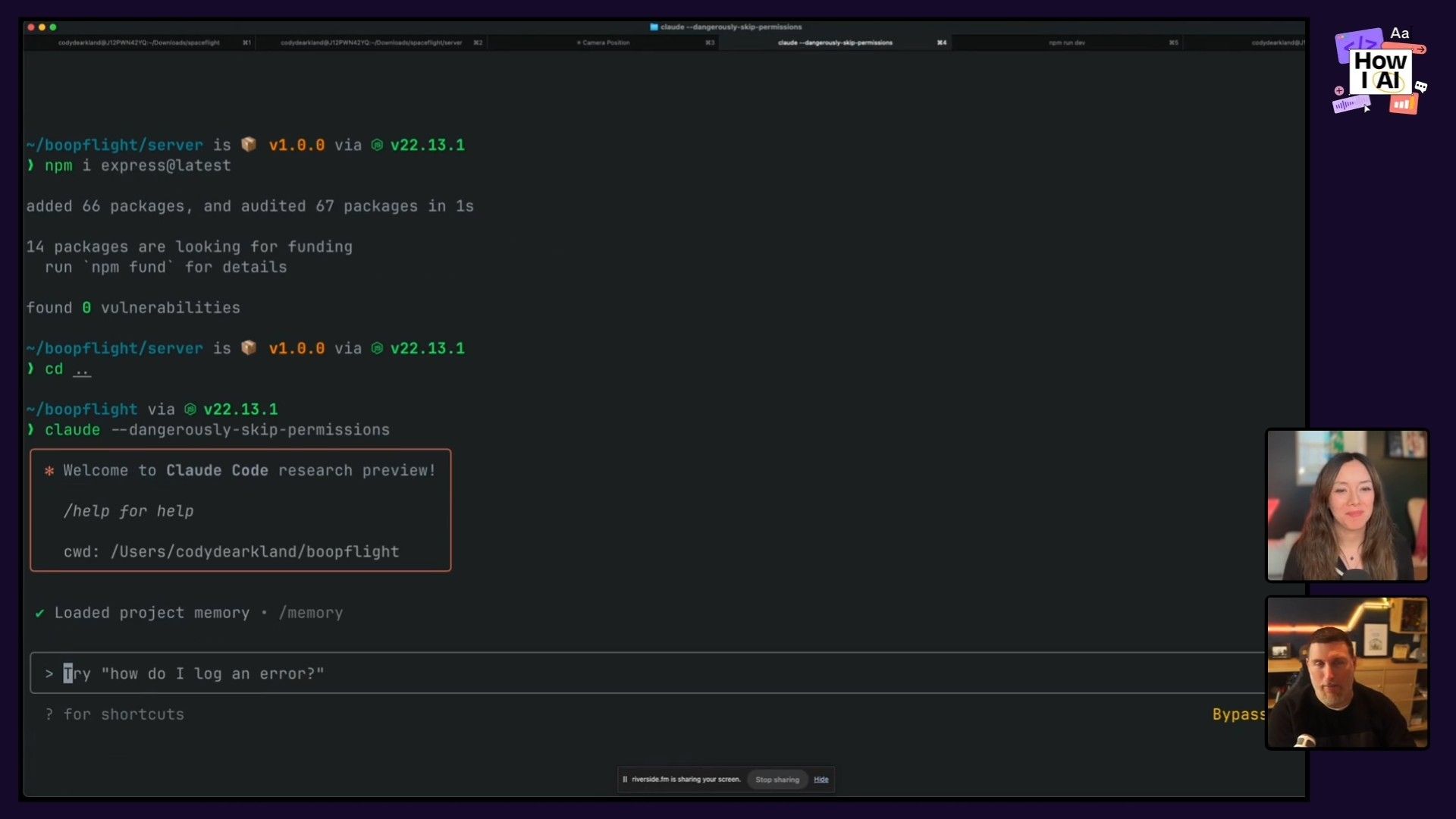Image resolution: width=1456 pixels, height=819 pixels.
Task: Click '/help for help' text
Action: (128, 511)
